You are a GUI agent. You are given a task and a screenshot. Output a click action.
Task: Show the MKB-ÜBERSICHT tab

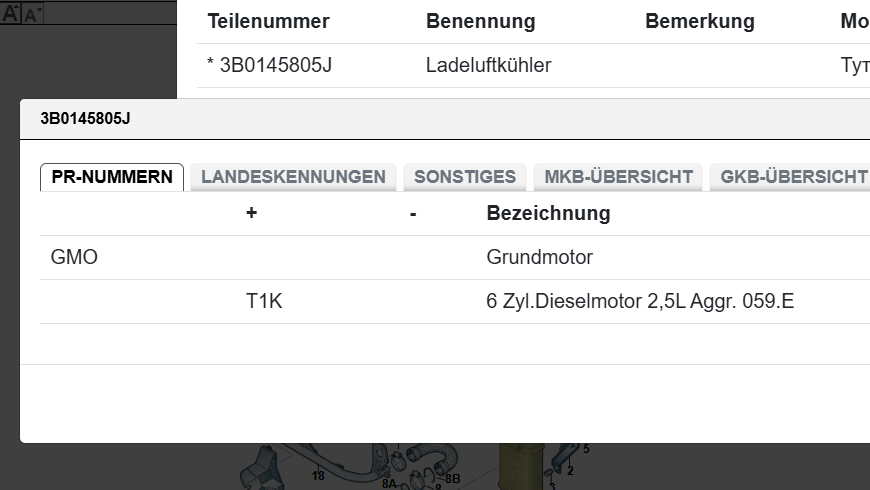click(x=618, y=177)
